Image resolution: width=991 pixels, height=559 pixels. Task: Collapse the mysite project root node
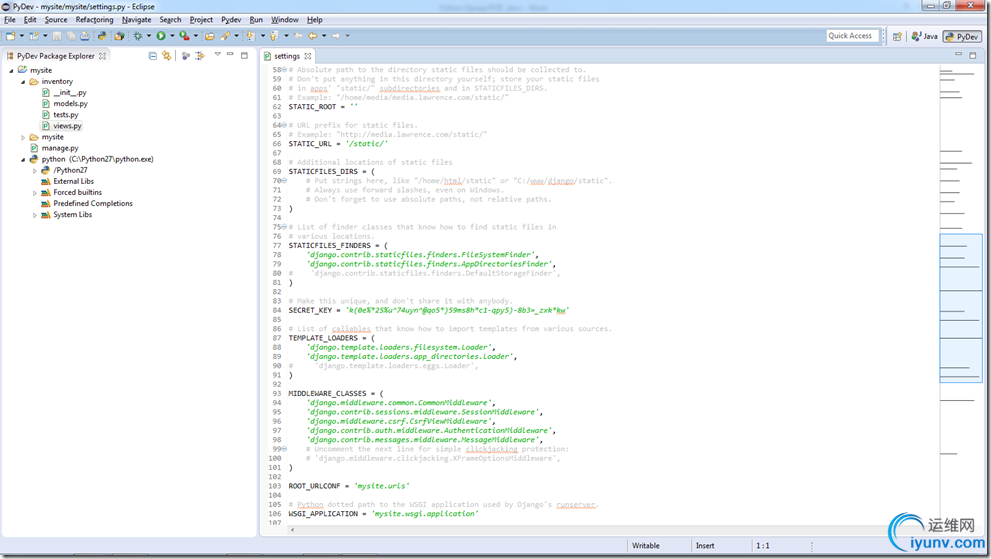coord(11,70)
